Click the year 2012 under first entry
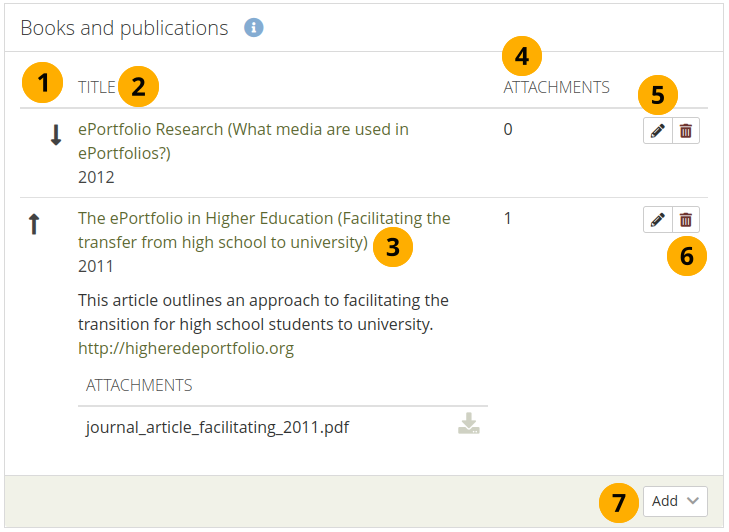 click(x=96, y=177)
